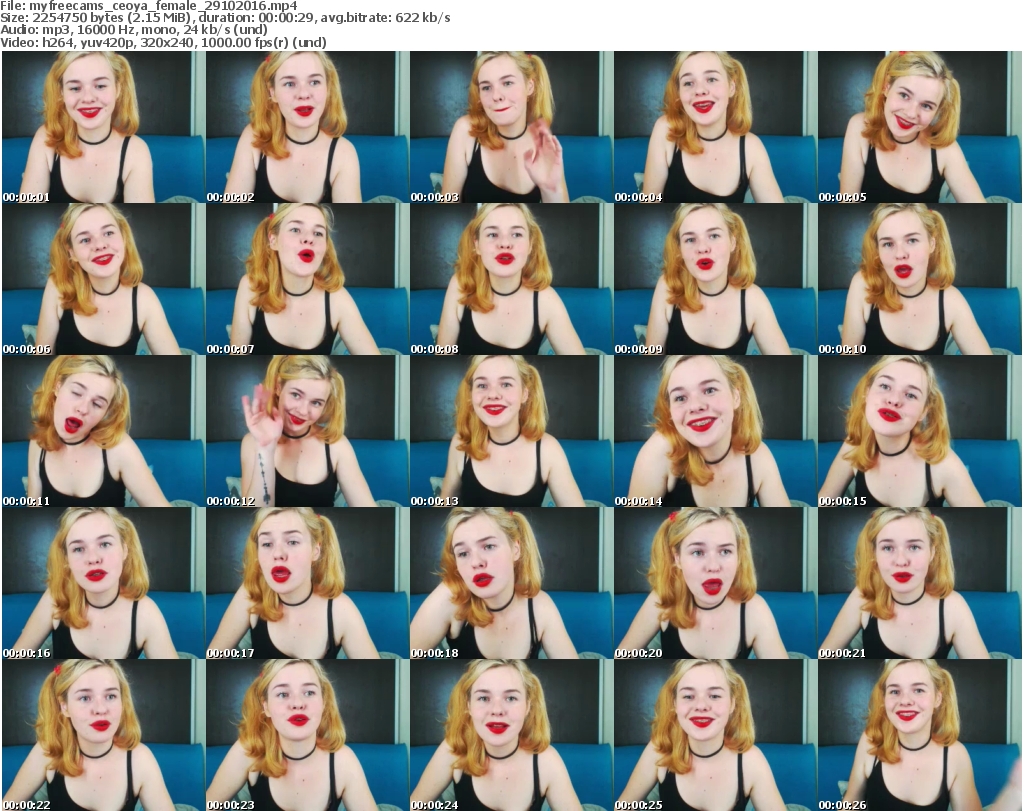The image size is (1024, 811).
Task: Click the thumbnail timestamped 00:00:01
Action: 102,127
